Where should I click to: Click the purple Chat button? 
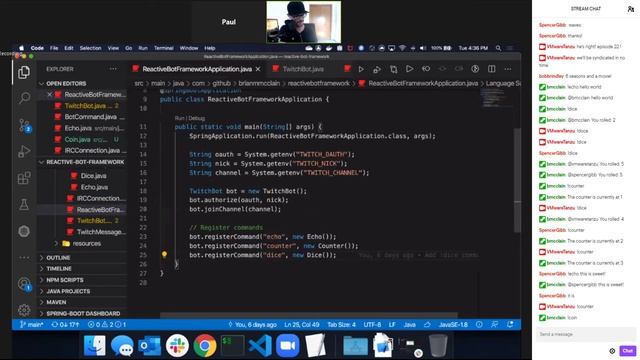[x=627, y=351]
